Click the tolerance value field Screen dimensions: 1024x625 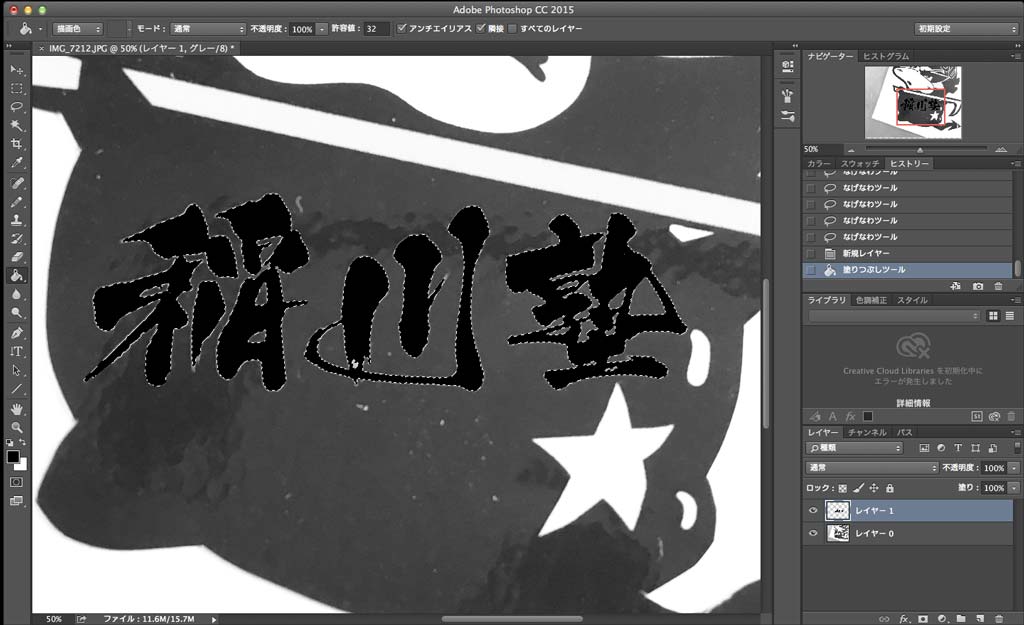[x=376, y=29]
